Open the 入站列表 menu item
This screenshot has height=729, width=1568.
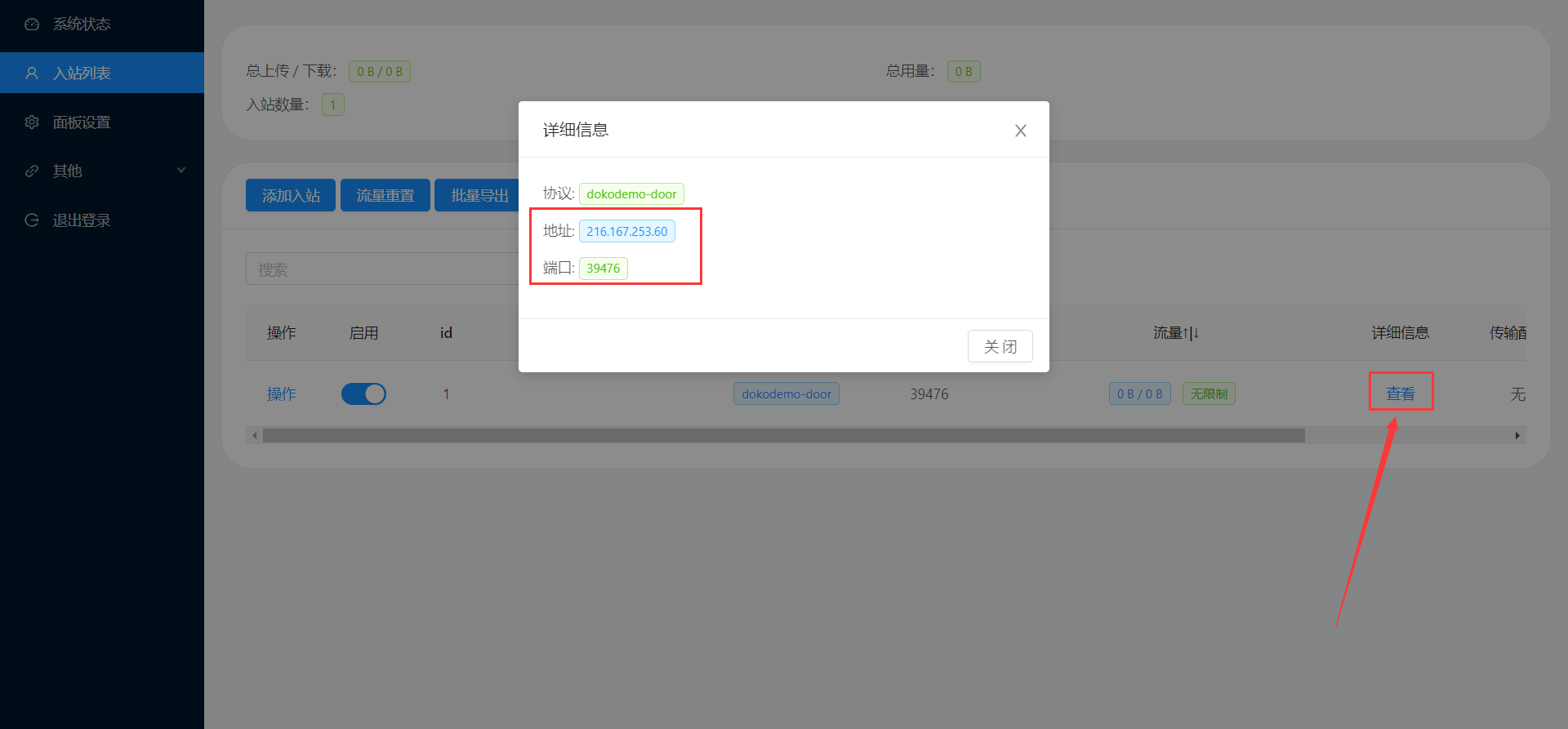82,73
